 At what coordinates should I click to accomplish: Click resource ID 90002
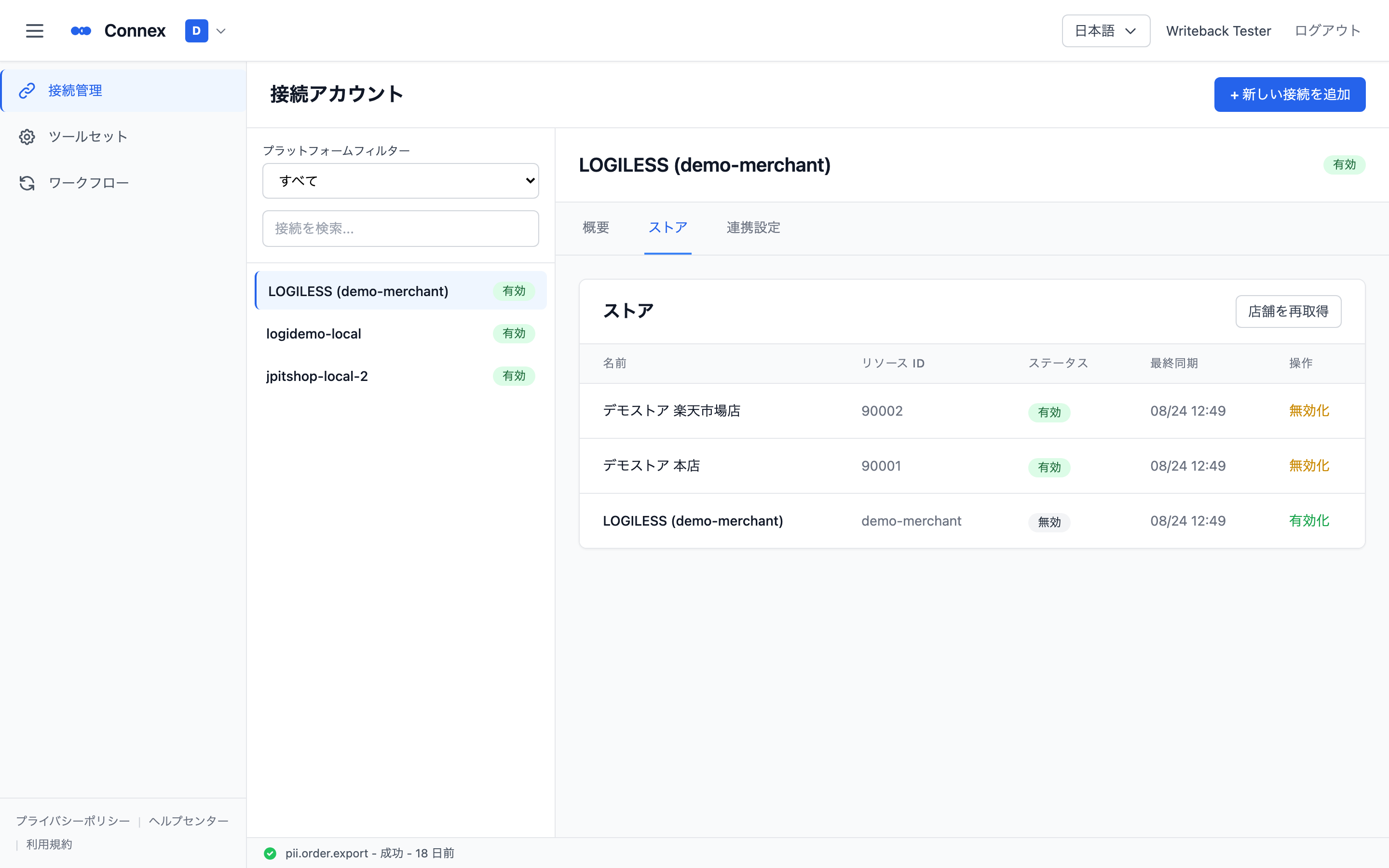click(882, 411)
